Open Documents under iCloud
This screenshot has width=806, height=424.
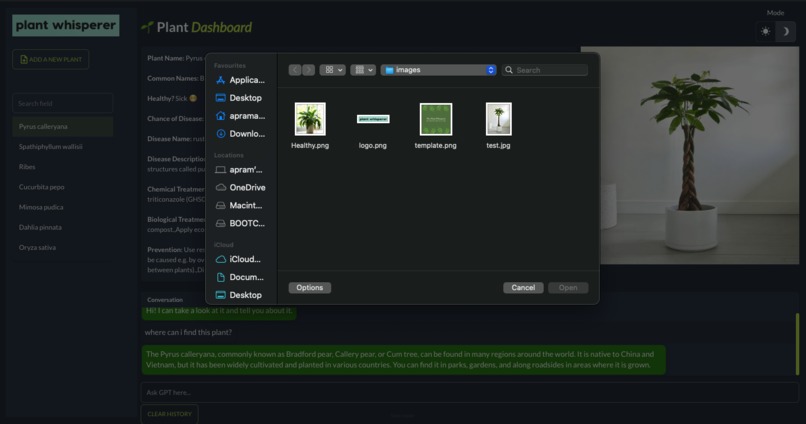click(241, 278)
